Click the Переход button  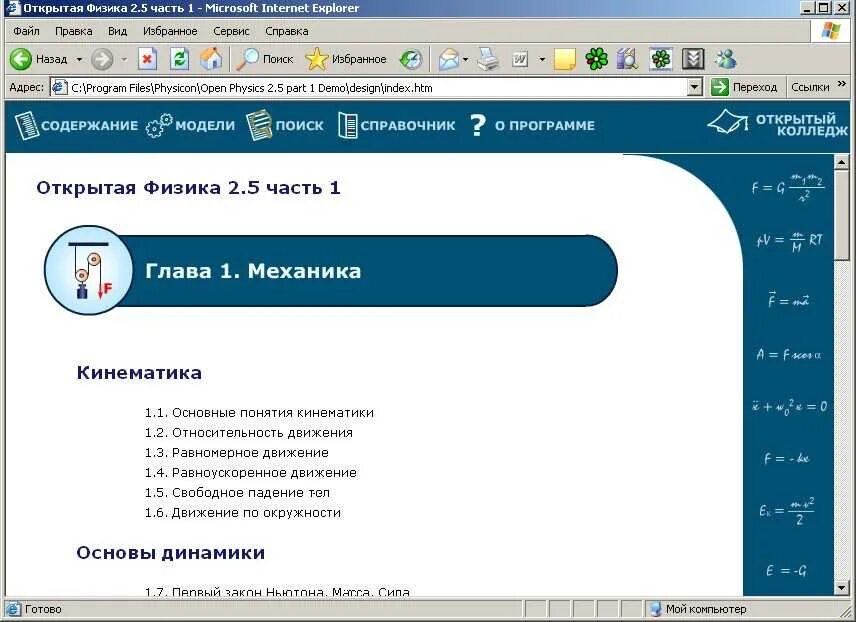click(749, 87)
